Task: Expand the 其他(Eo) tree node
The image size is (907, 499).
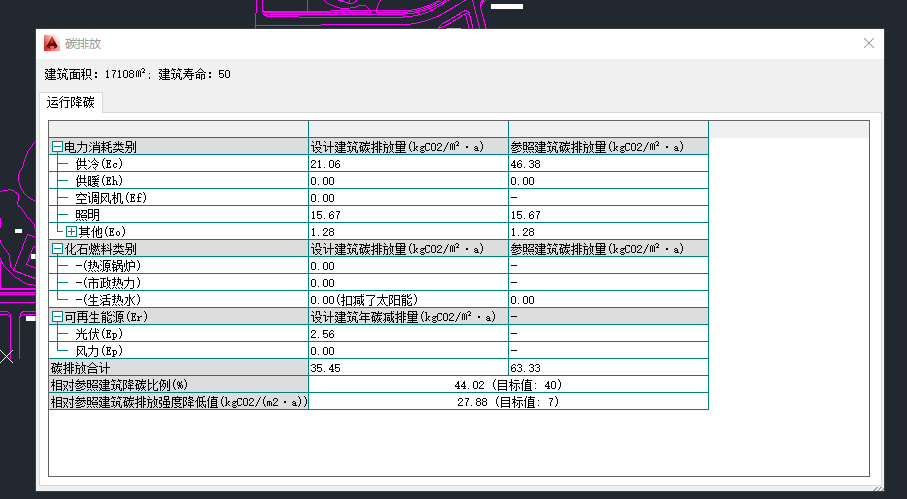Action: 71,232
